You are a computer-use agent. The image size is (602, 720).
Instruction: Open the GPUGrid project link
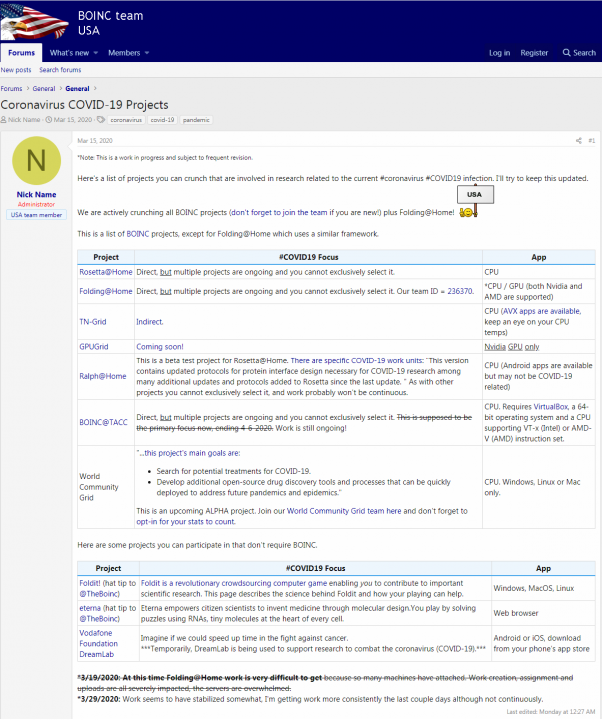tap(94, 347)
